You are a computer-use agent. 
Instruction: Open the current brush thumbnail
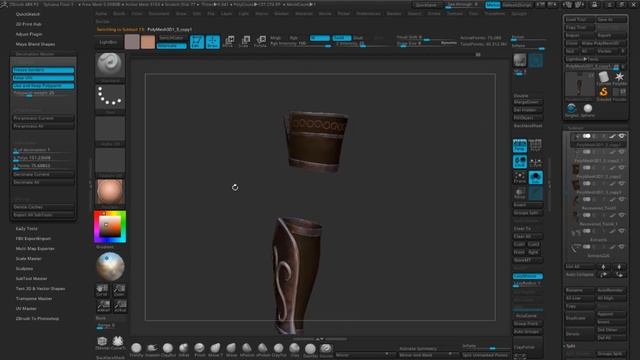point(110,64)
